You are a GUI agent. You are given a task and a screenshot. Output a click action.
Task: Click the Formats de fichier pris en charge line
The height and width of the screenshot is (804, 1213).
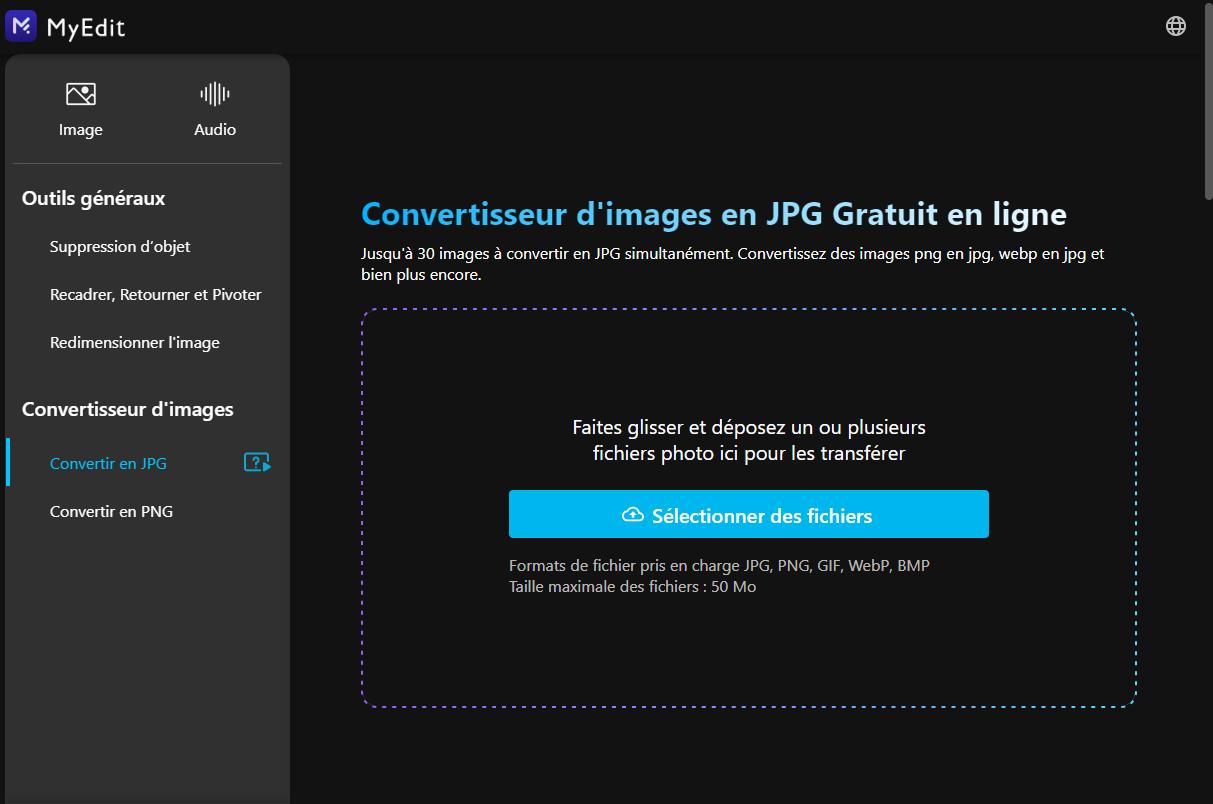(x=719, y=565)
